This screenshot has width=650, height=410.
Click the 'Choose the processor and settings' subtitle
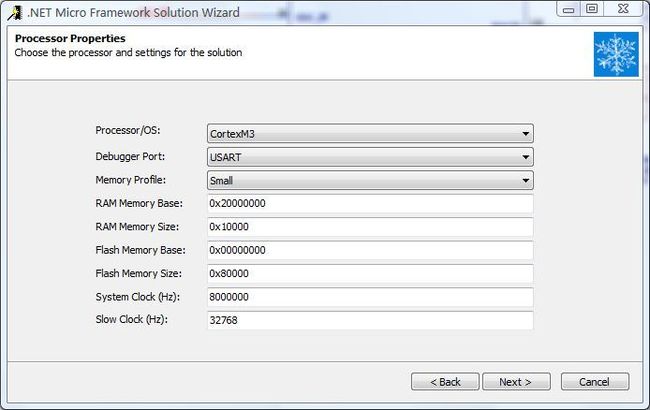(129, 53)
